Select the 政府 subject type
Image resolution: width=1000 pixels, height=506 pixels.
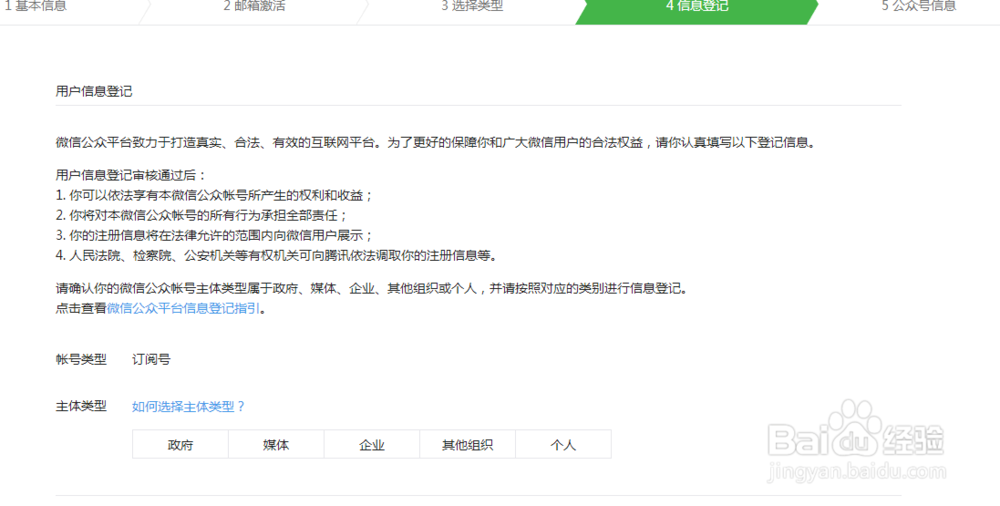(180, 444)
